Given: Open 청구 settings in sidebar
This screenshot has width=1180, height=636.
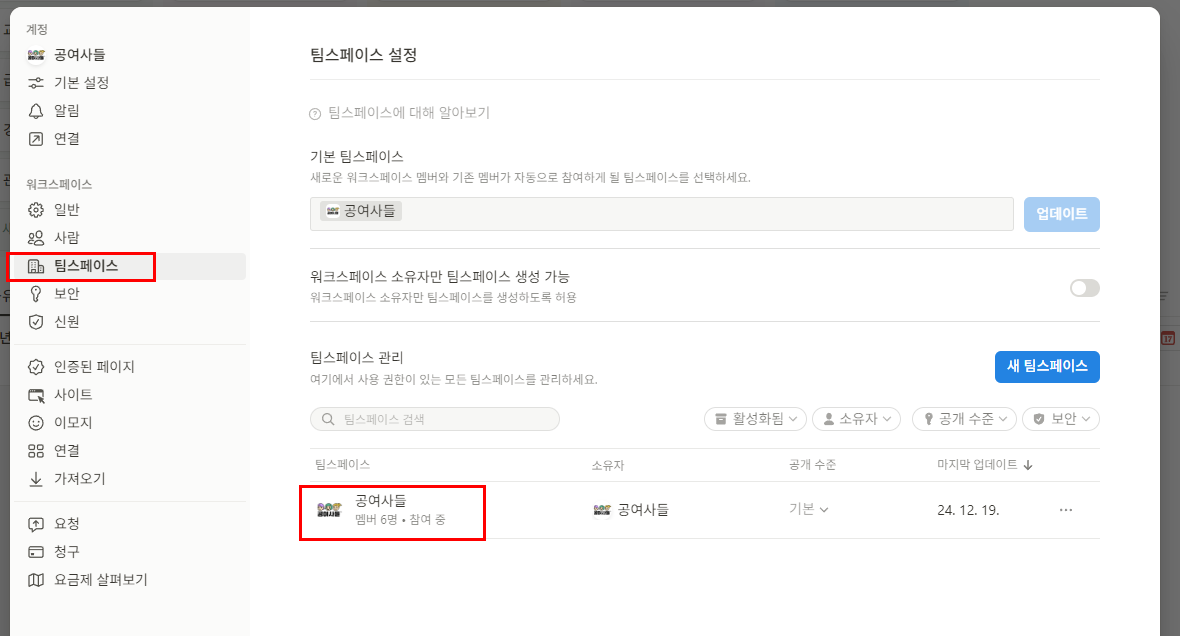Looking at the screenshot, I should pos(67,552).
